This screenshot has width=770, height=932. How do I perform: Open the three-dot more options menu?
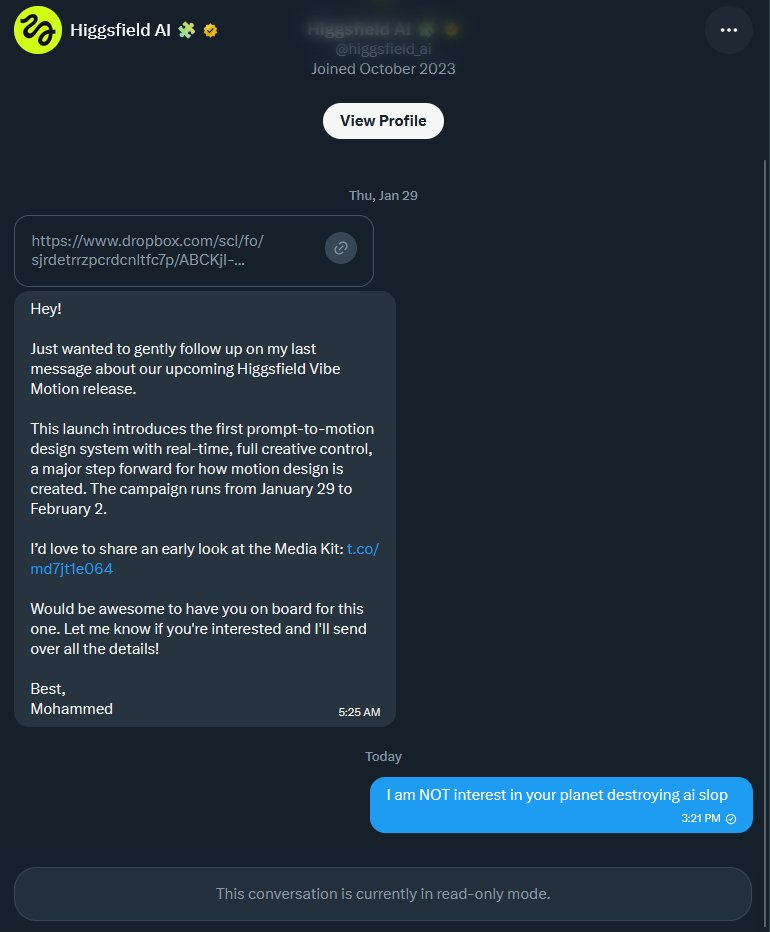[x=728, y=31]
